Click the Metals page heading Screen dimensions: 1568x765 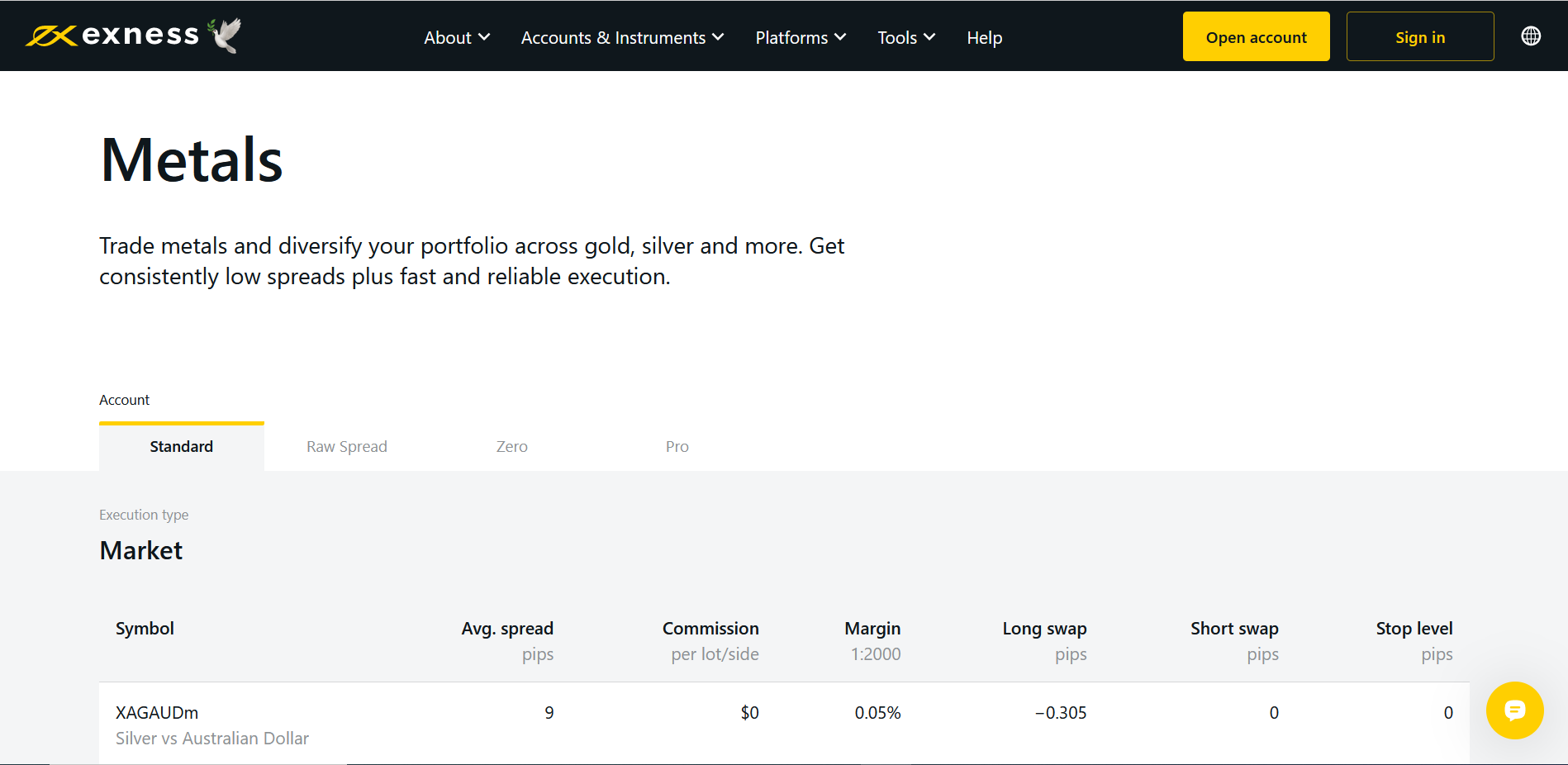[x=192, y=160]
